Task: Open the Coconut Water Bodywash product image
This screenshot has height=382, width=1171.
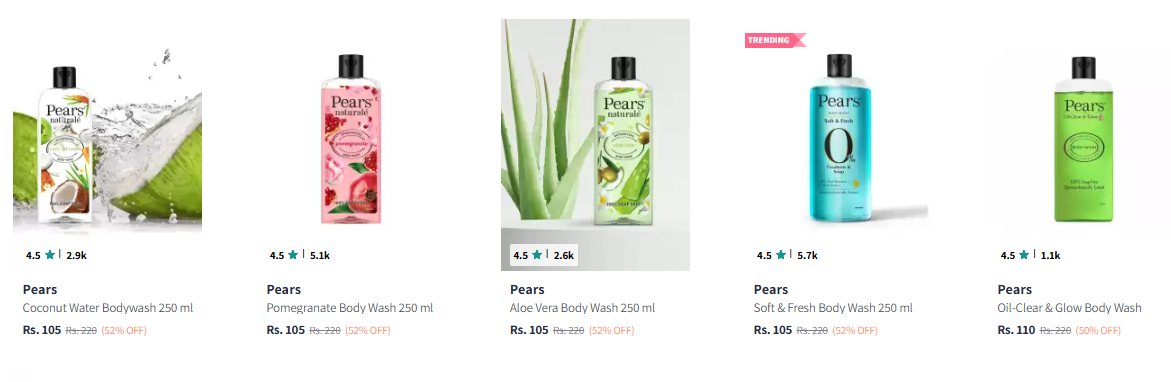Action: point(108,145)
